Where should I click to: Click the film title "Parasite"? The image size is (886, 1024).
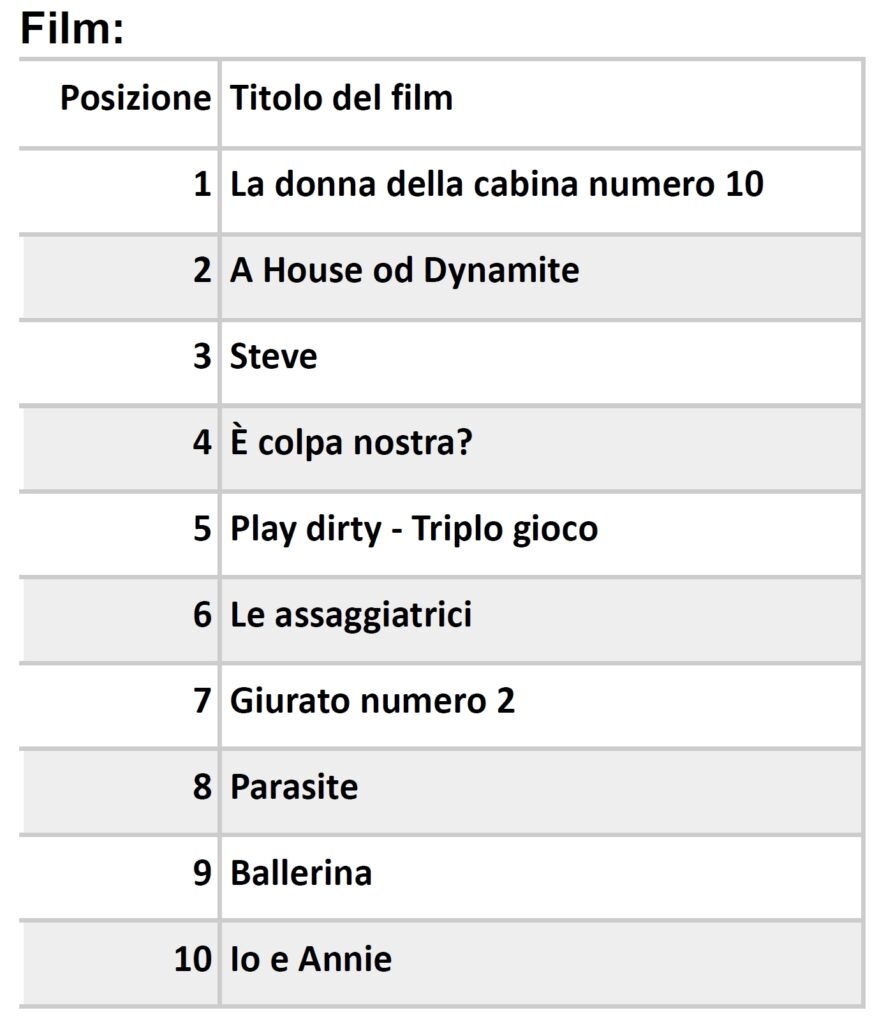pyautogui.click(x=294, y=787)
